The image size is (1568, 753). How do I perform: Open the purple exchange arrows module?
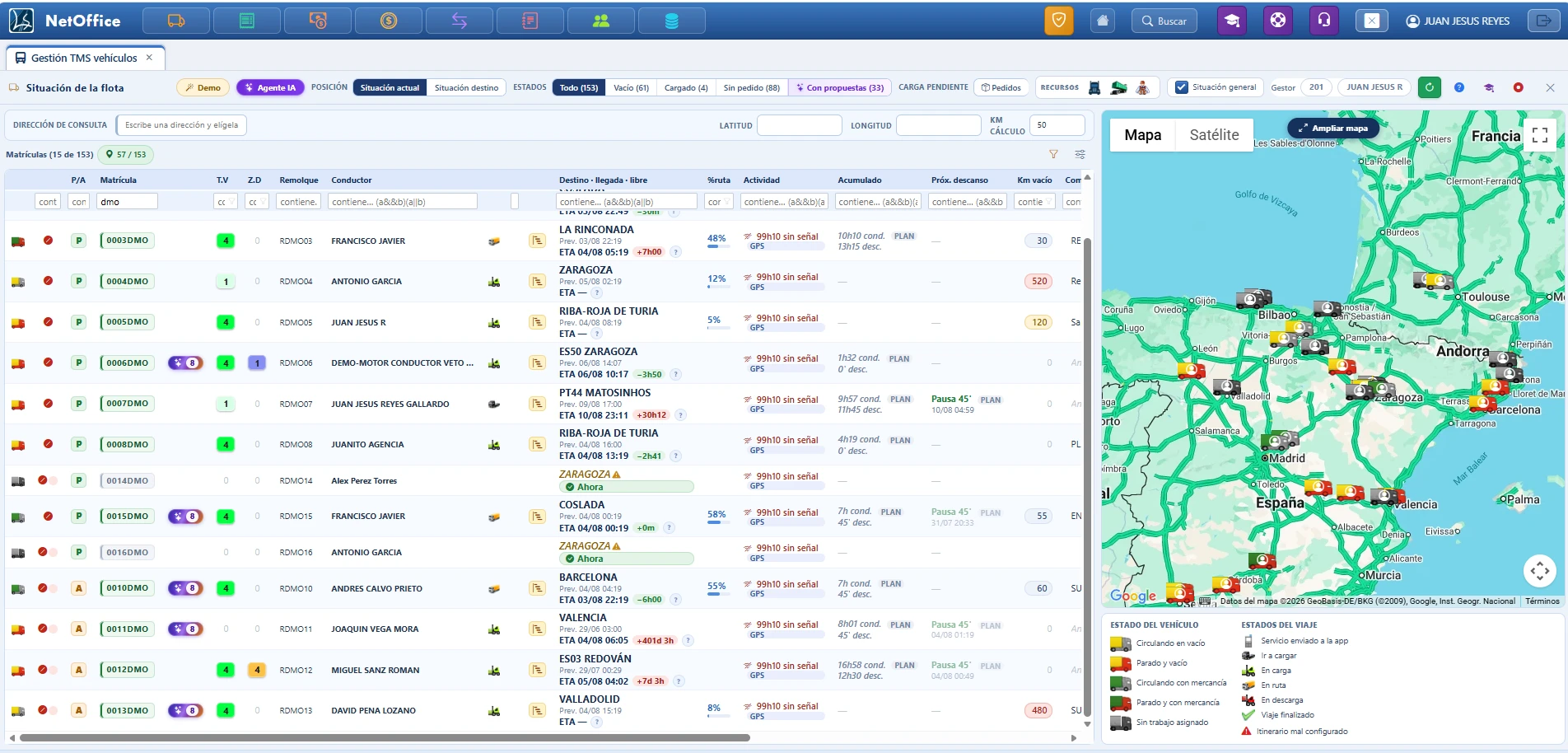(x=460, y=21)
